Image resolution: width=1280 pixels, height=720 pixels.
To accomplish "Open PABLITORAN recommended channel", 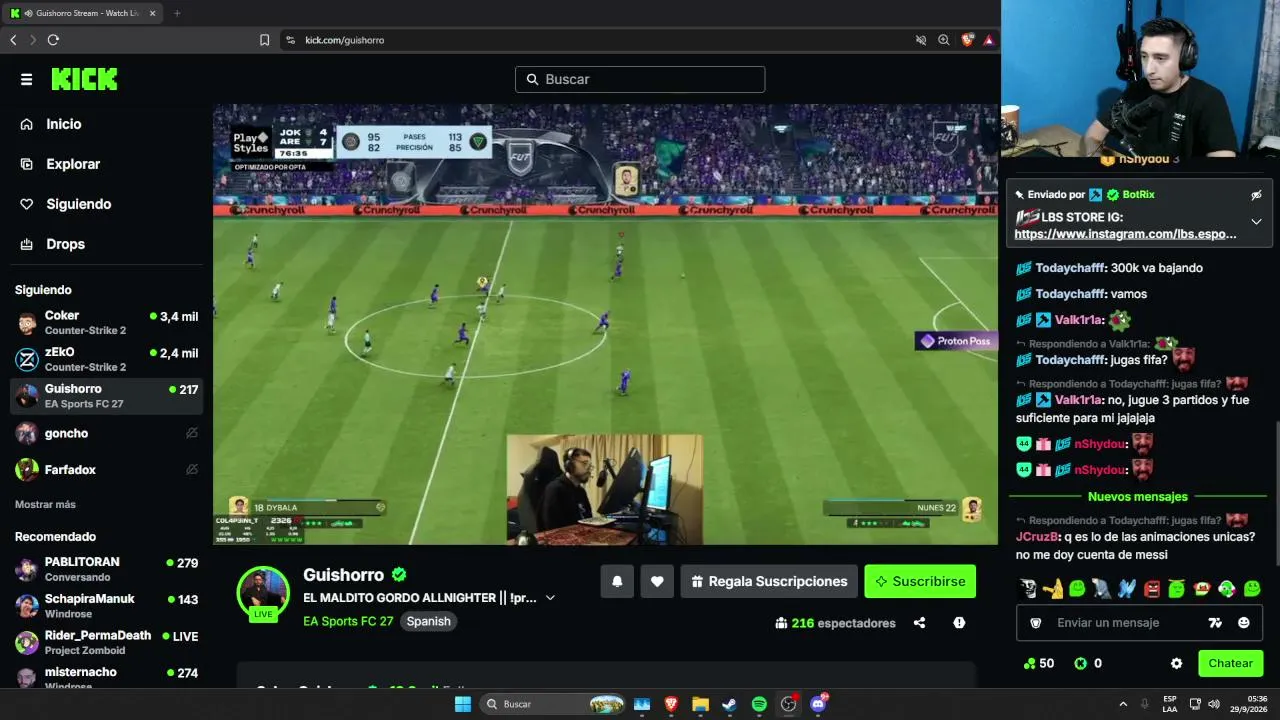I will point(106,569).
